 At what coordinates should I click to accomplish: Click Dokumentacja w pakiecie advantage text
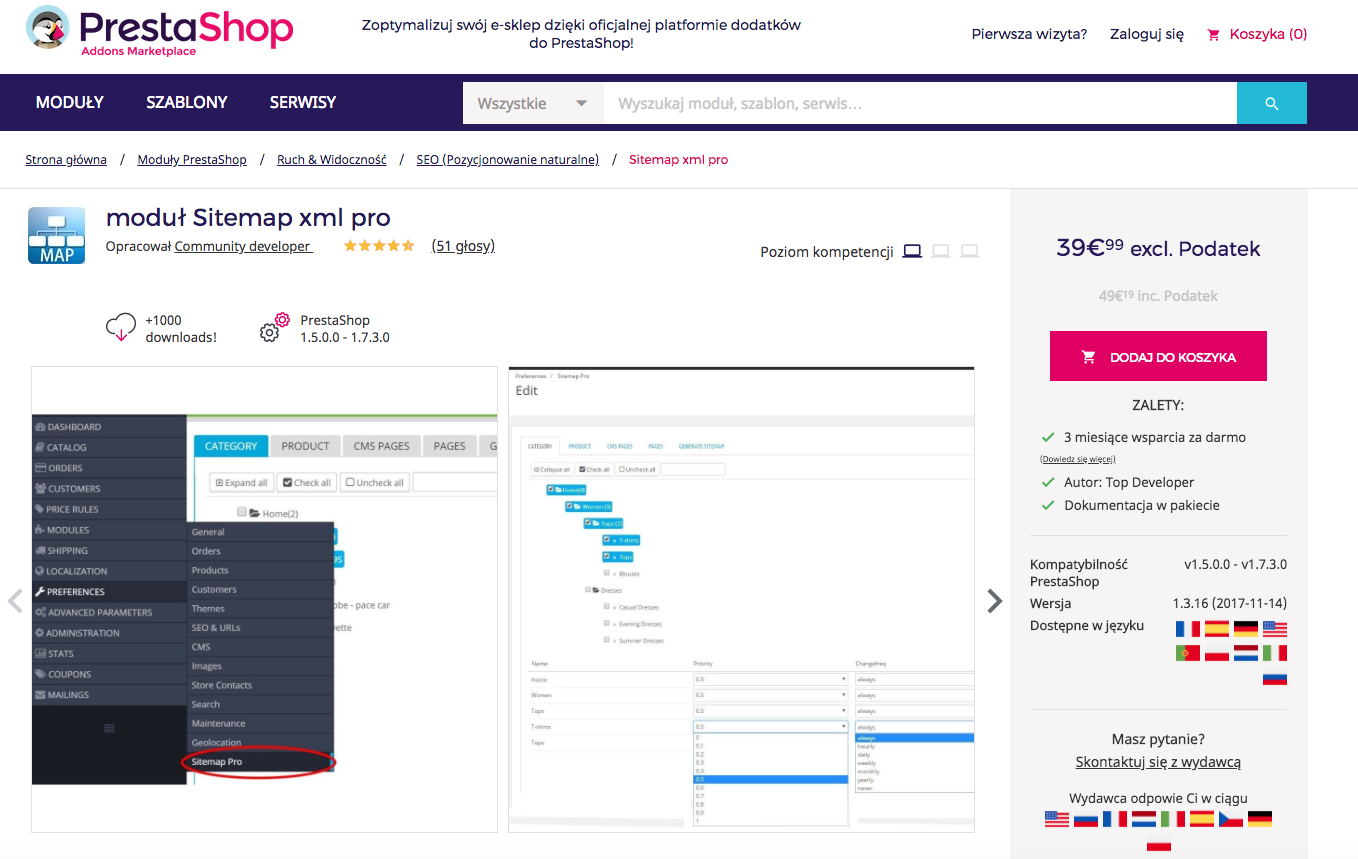click(1142, 506)
